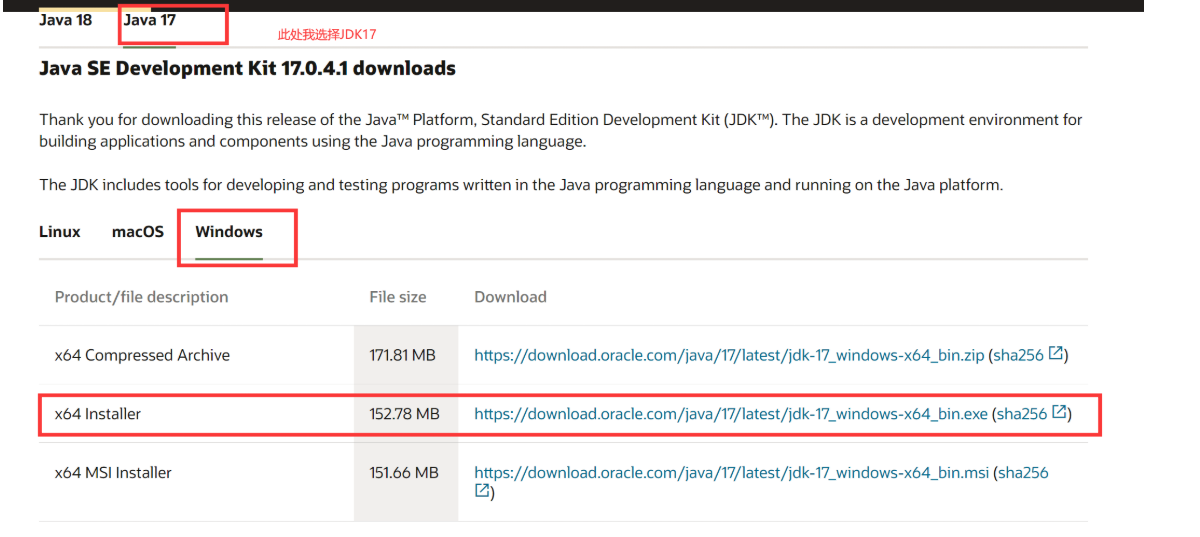
Task: Click the 171.81 MB file size
Action: pyautogui.click(x=402, y=355)
